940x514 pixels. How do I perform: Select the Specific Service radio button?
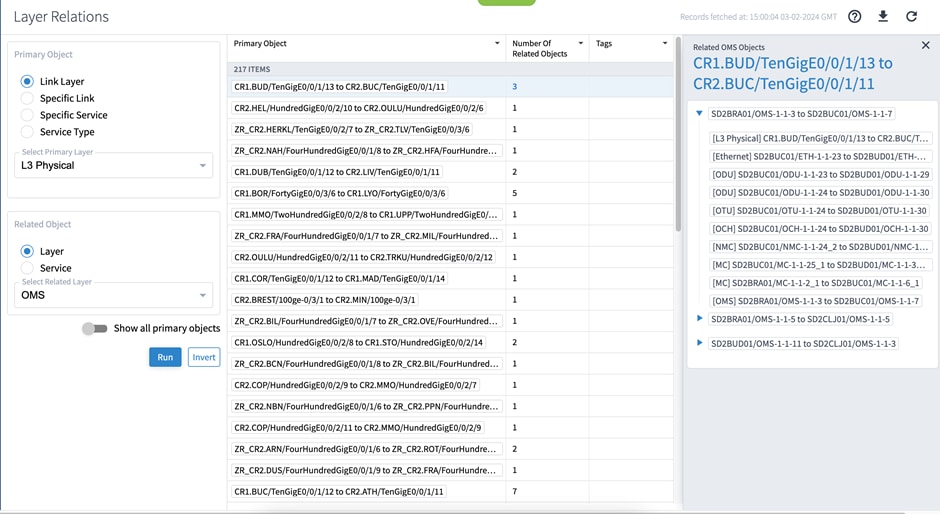pos(27,115)
